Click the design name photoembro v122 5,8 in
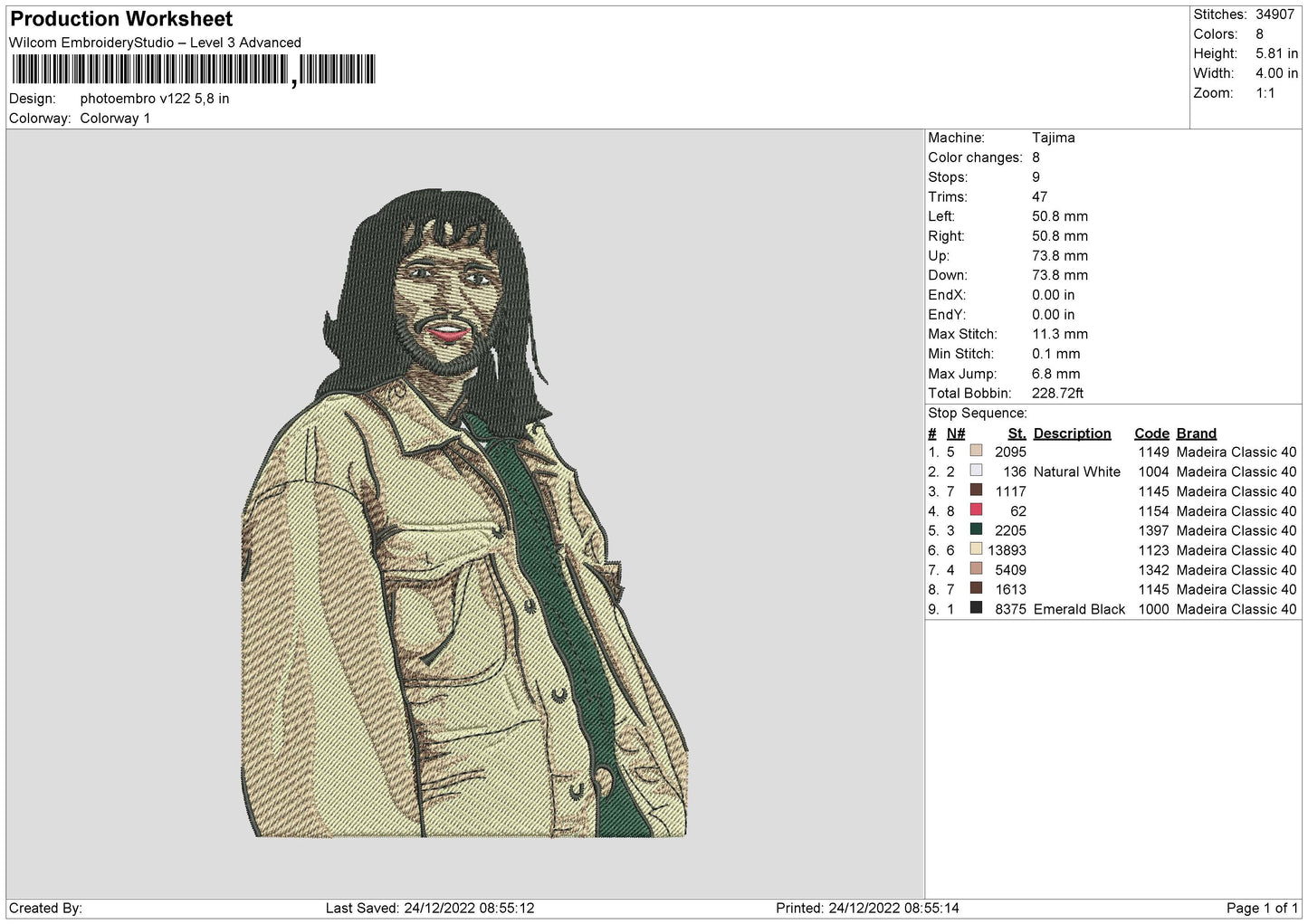The width and height of the screenshot is (1308, 924). pos(155,99)
